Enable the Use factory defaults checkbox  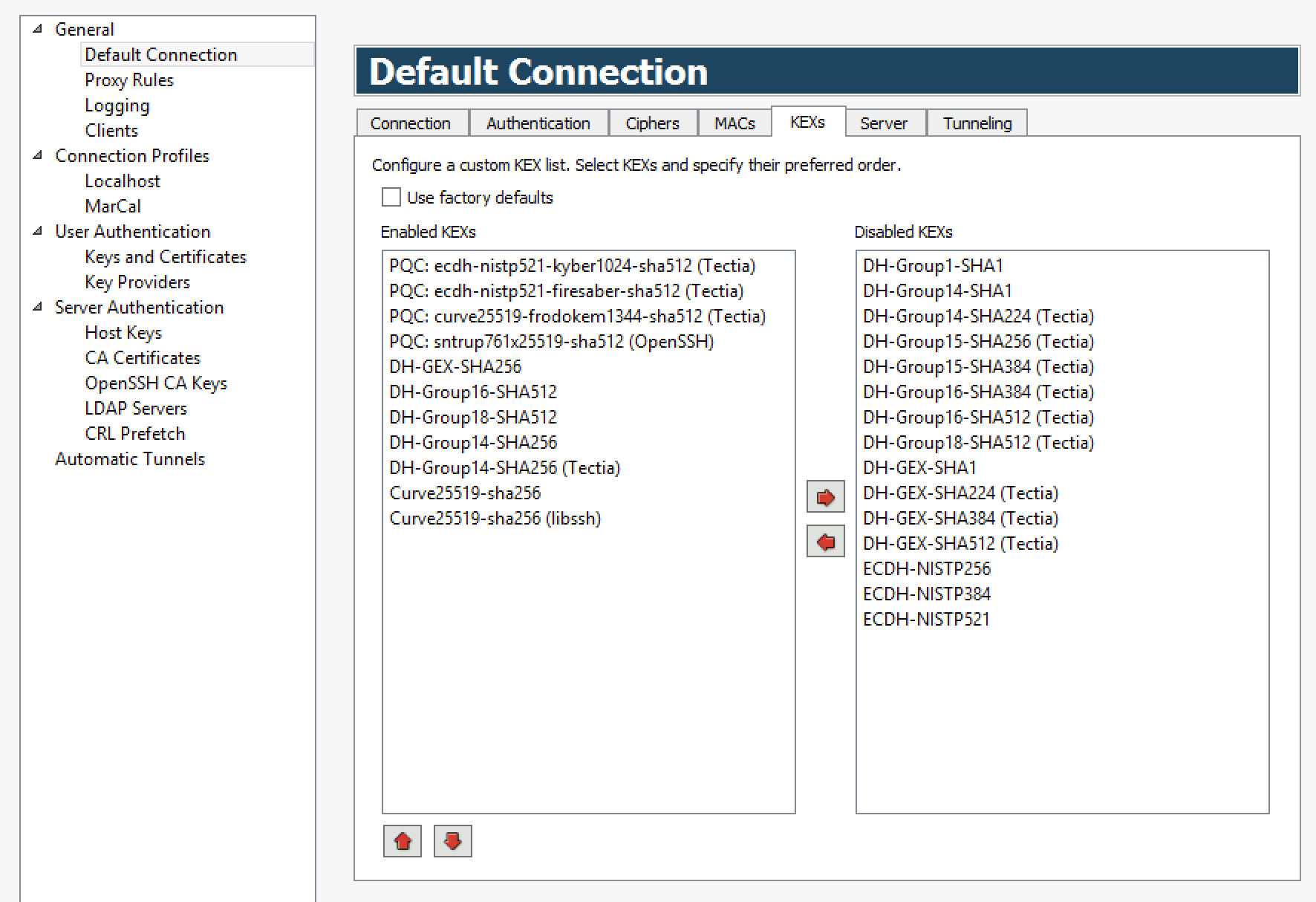pos(391,197)
